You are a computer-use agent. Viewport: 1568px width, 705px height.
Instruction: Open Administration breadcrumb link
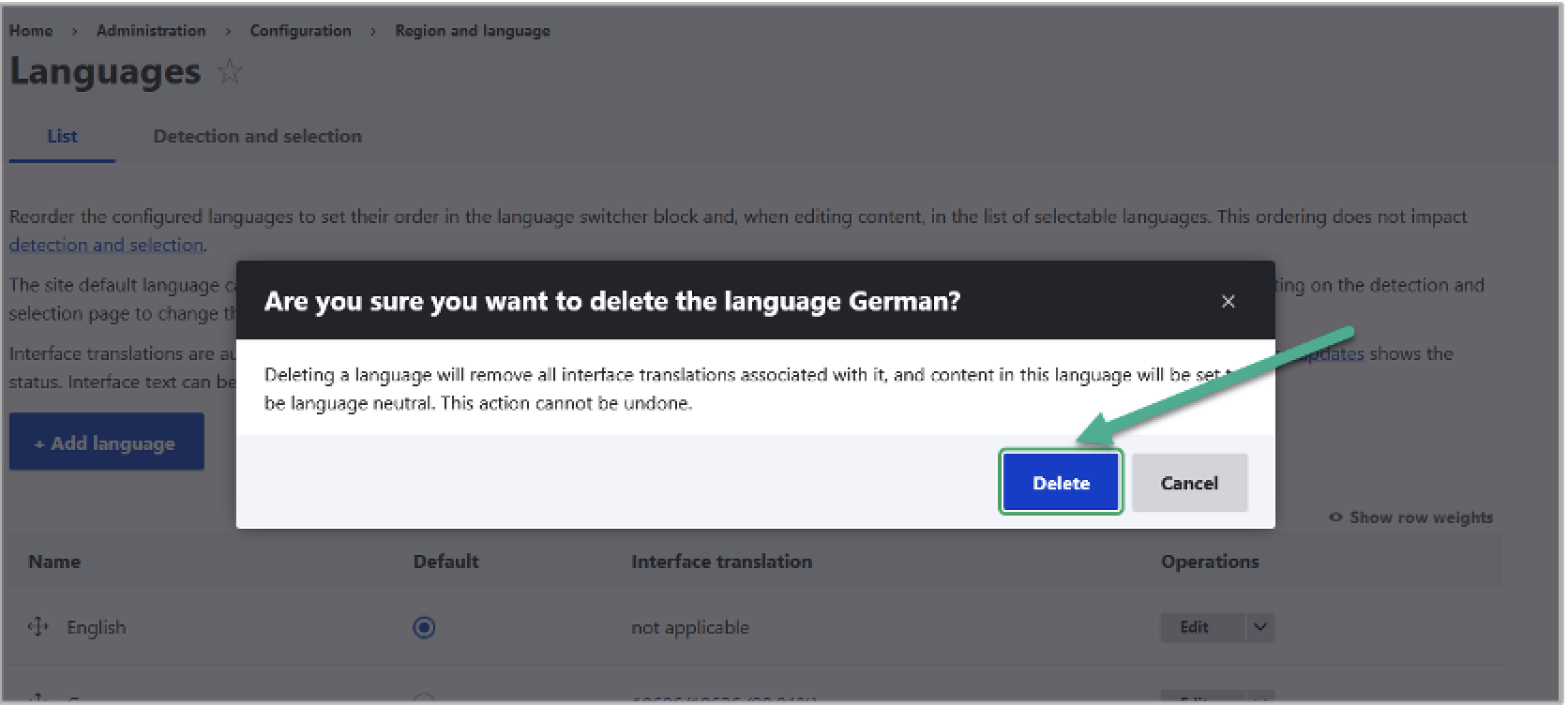click(151, 31)
